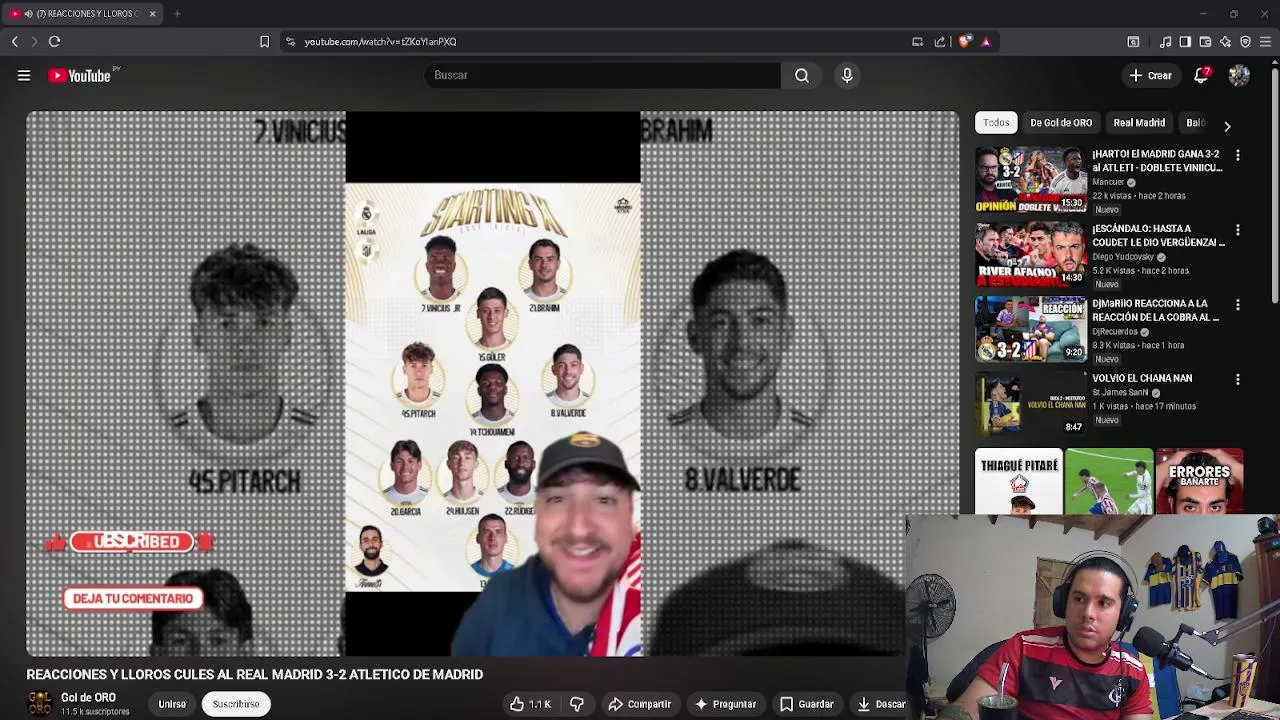
Task: Open the tab search icon in toolbar
Action: [1133, 41]
